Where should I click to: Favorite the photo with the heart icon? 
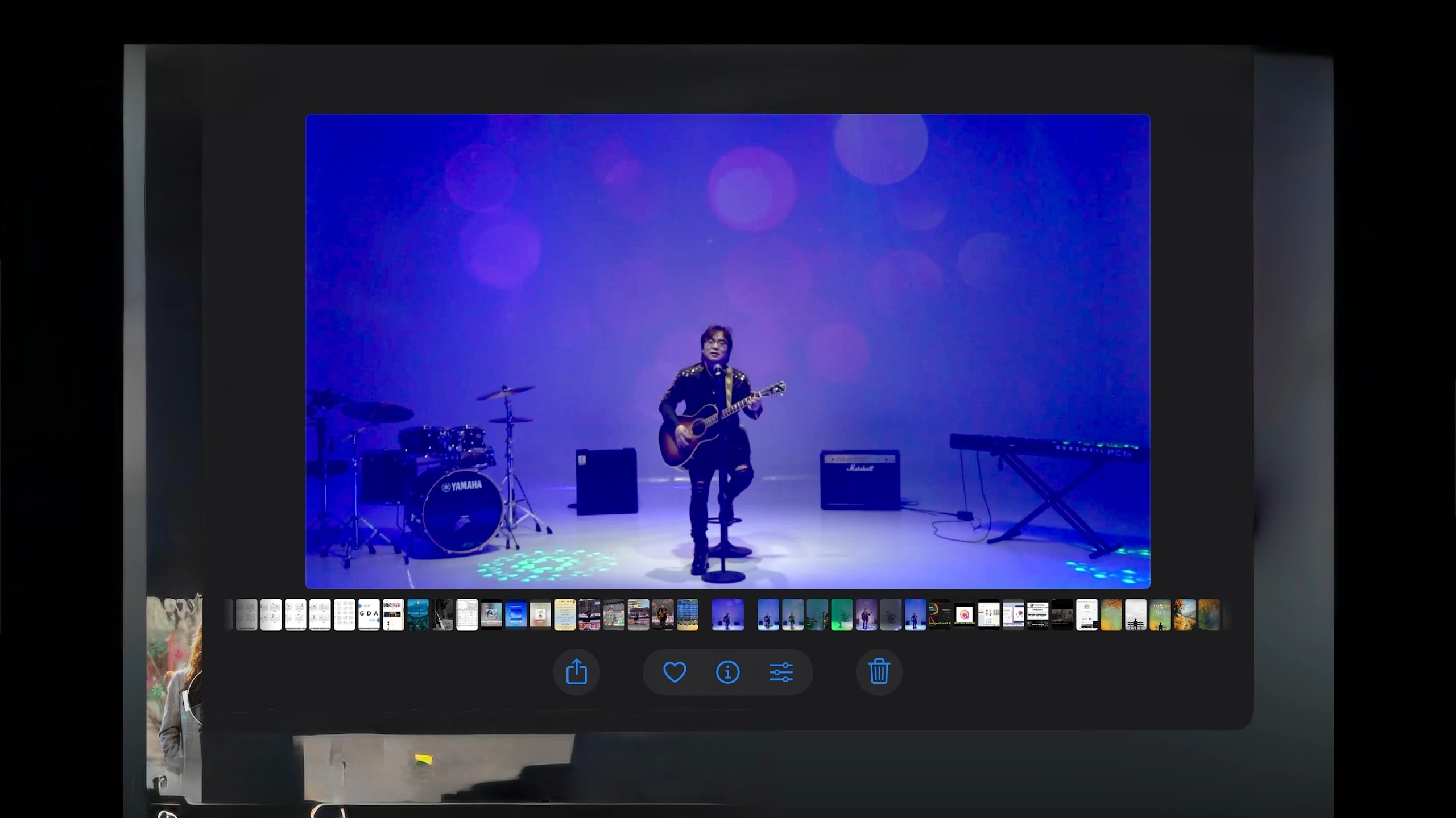click(x=675, y=672)
